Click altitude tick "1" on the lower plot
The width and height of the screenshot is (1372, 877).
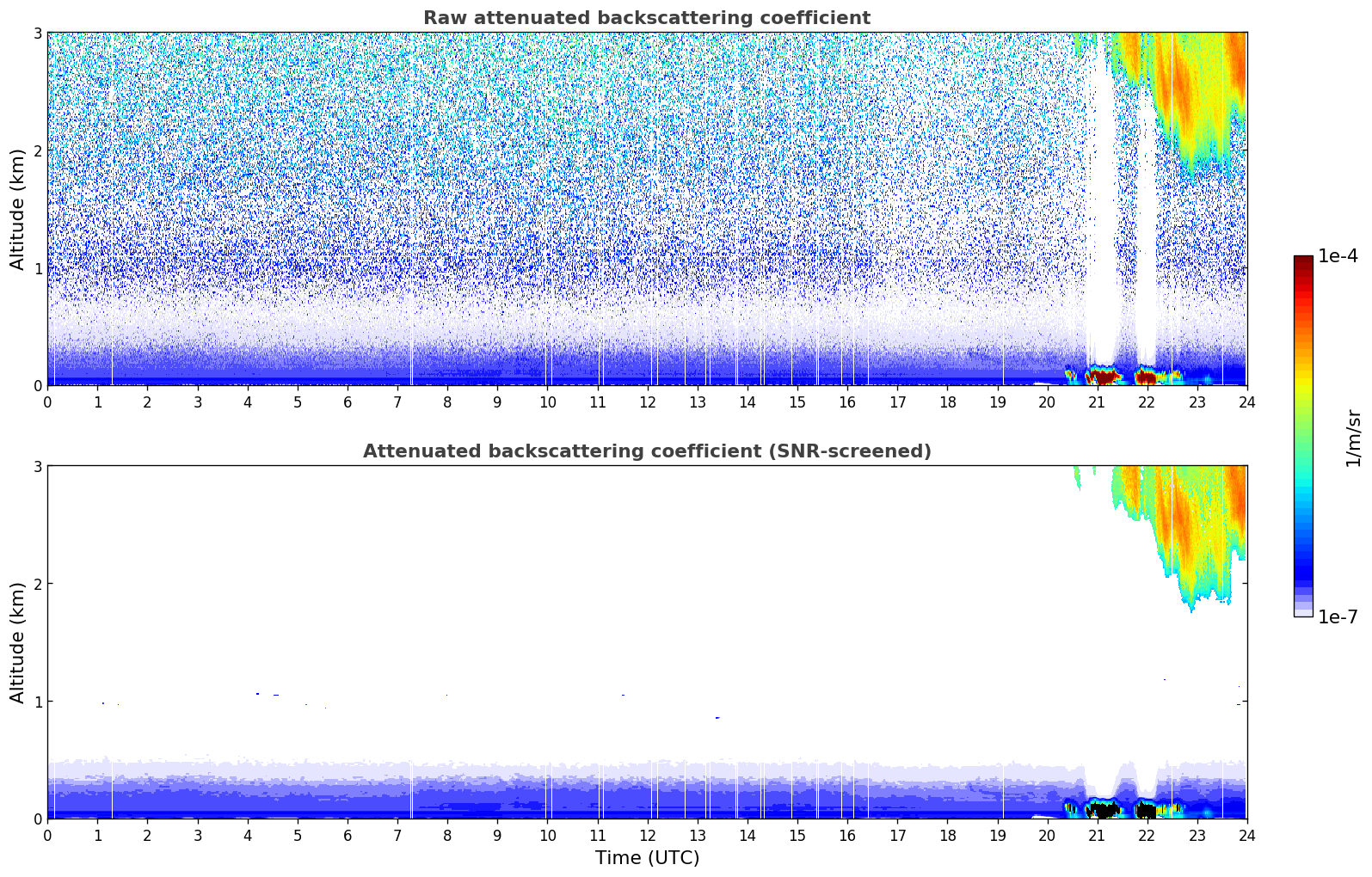click(37, 702)
